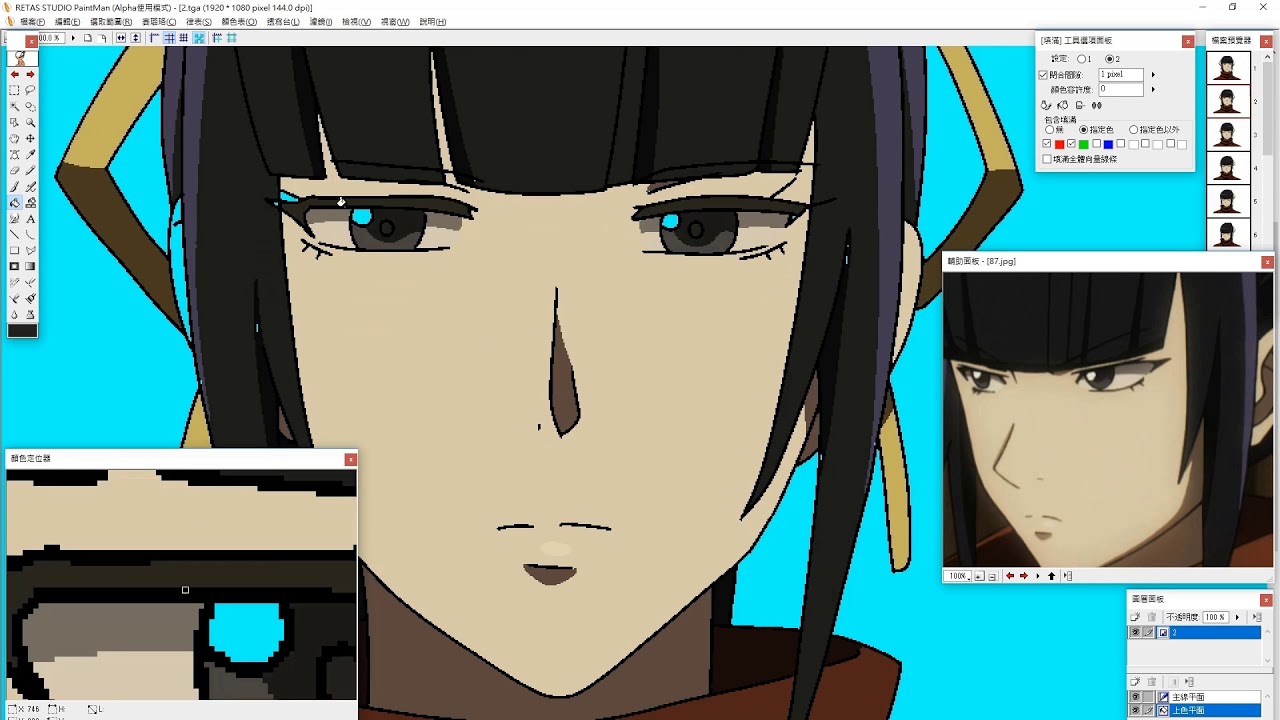The height and width of the screenshot is (720, 1280).
Task: Open the reference panel options menu
Action: coord(1068,576)
